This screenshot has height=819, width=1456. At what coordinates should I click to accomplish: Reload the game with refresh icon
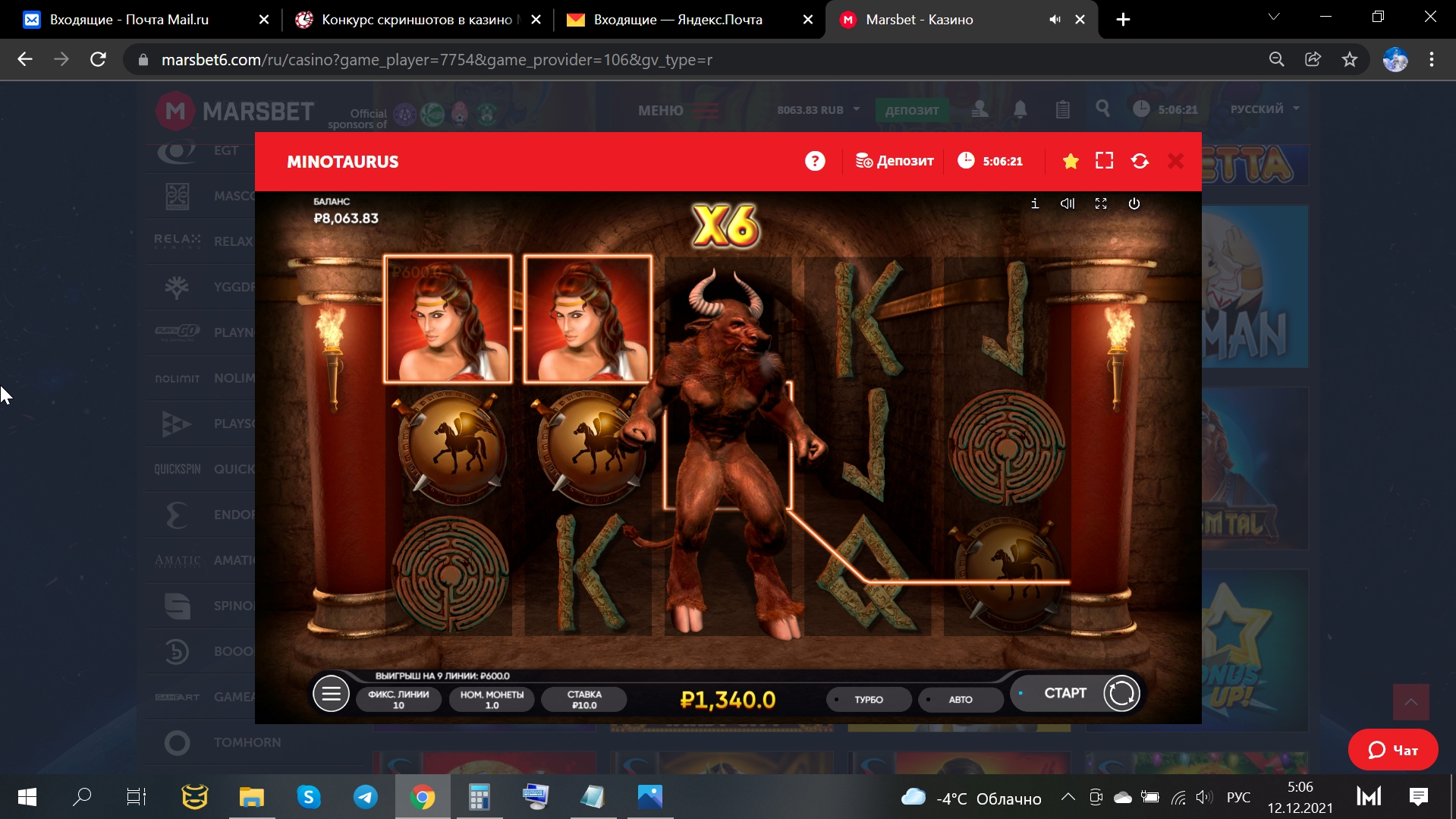tap(1140, 161)
